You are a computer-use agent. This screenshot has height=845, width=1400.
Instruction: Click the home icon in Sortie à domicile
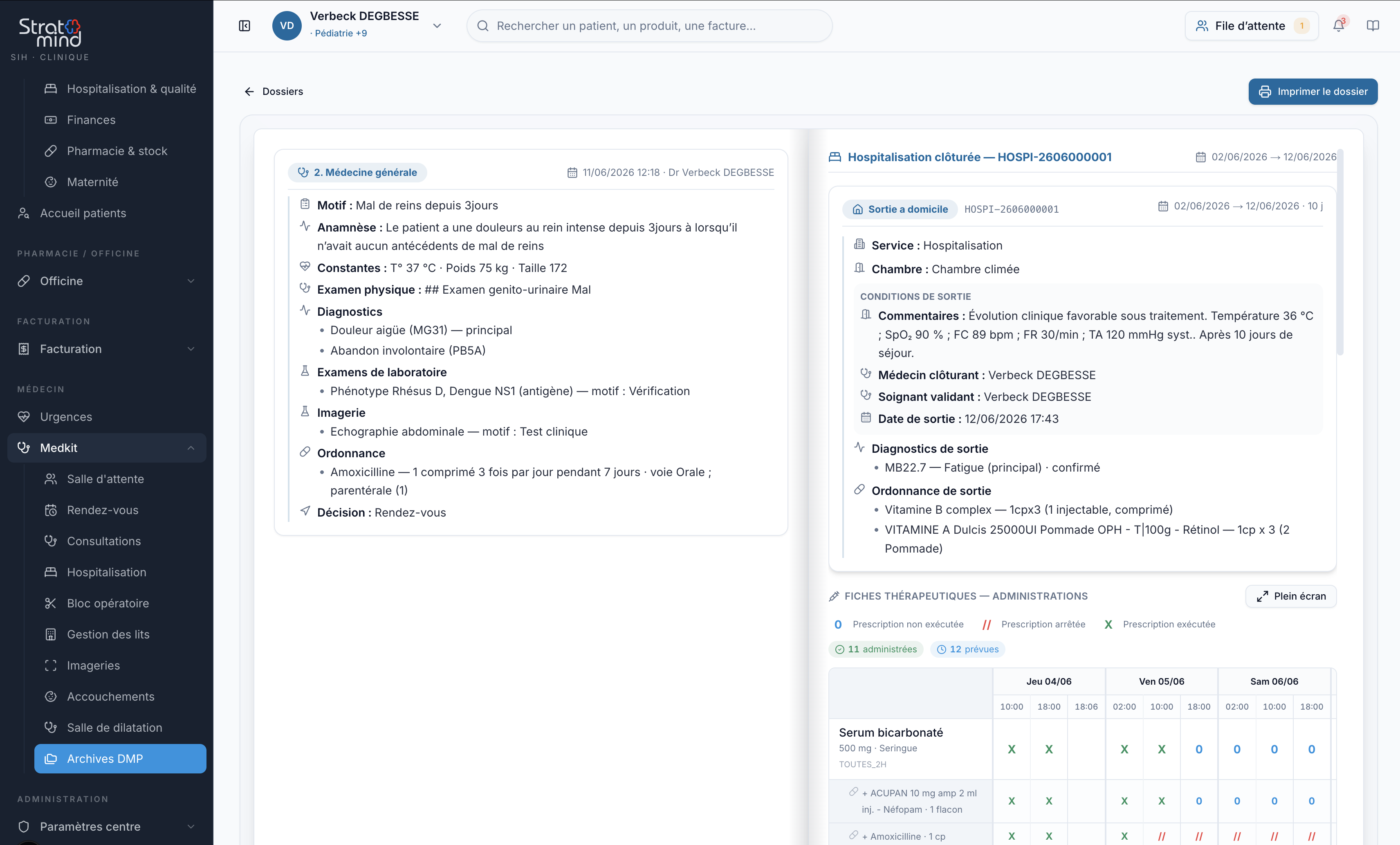tap(857, 209)
